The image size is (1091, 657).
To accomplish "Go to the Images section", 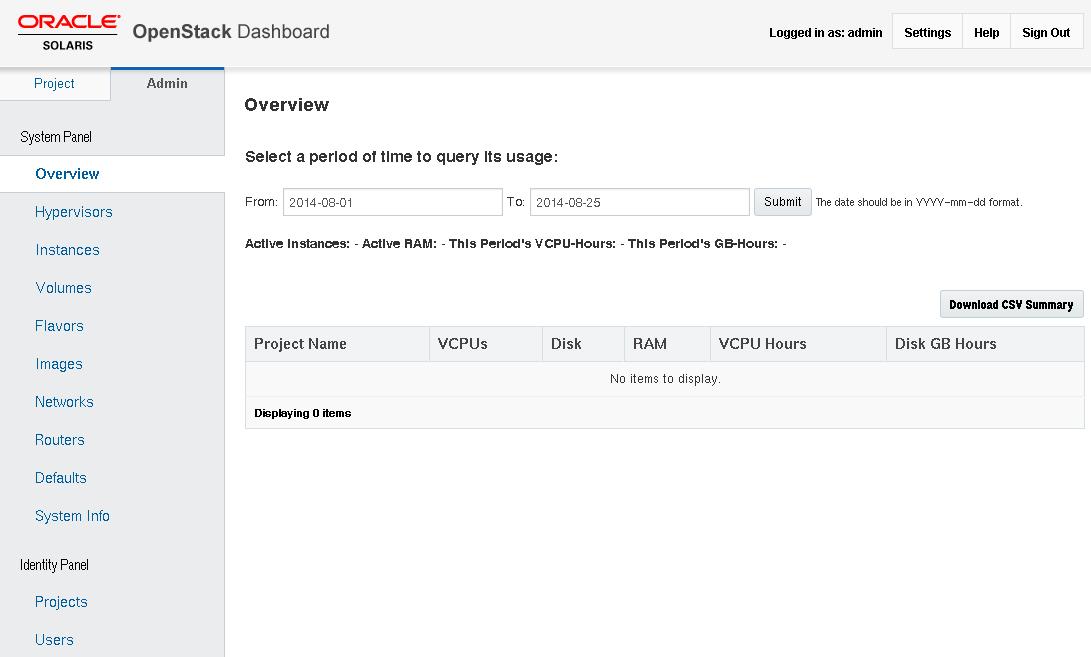I will tap(59, 363).
